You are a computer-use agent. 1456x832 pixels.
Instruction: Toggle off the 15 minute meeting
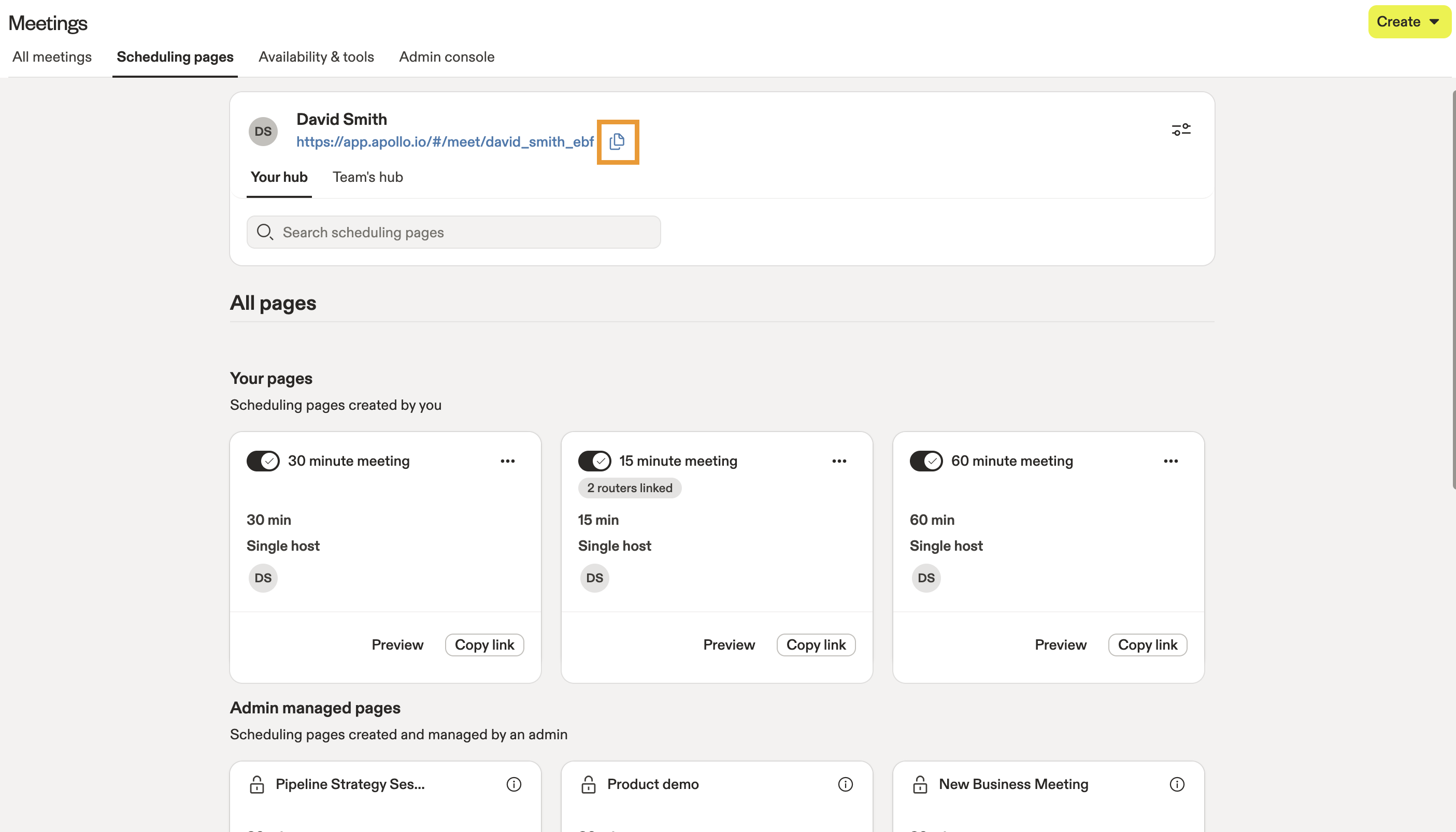tap(594, 461)
